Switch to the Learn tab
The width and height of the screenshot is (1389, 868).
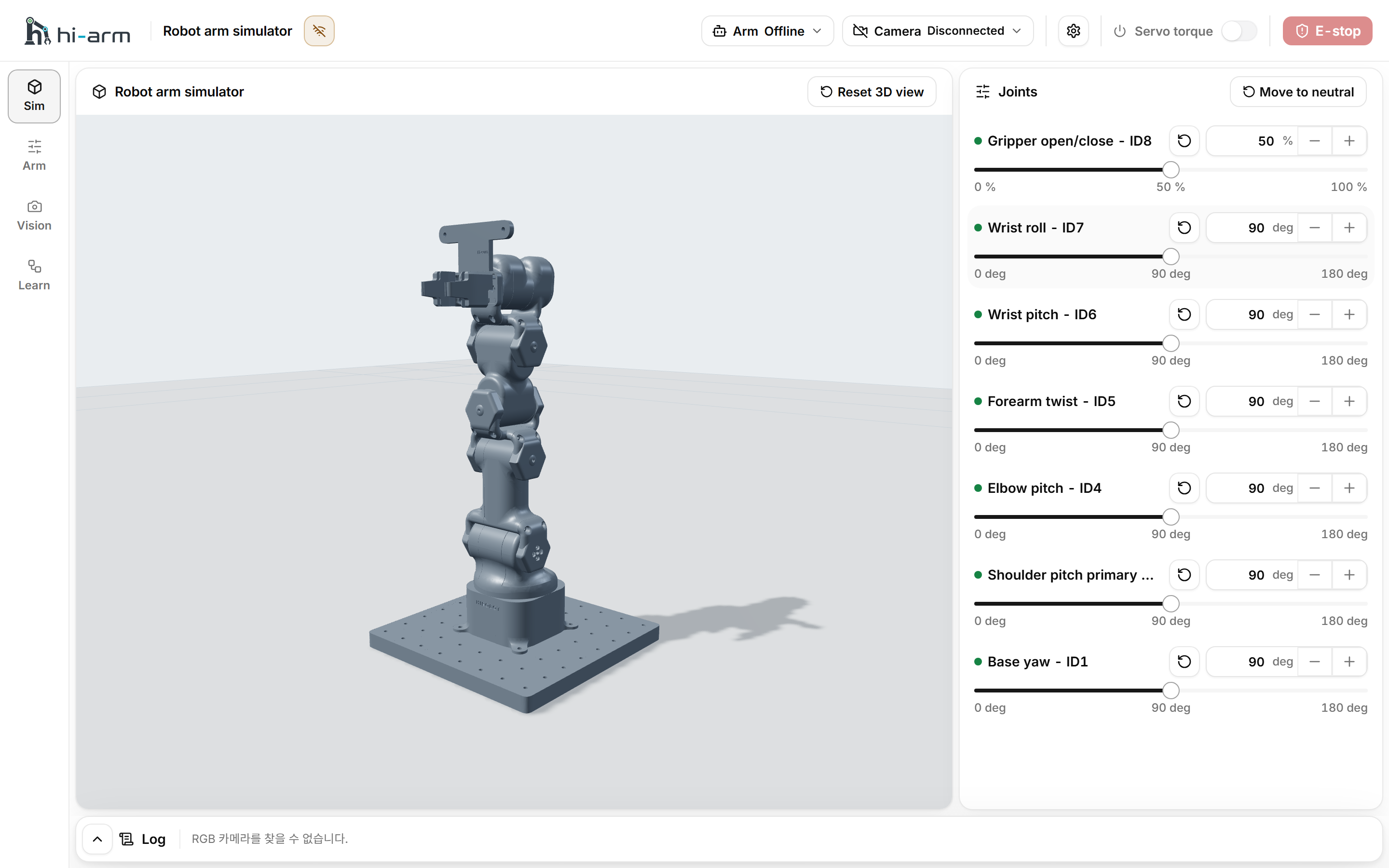coord(34,275)
